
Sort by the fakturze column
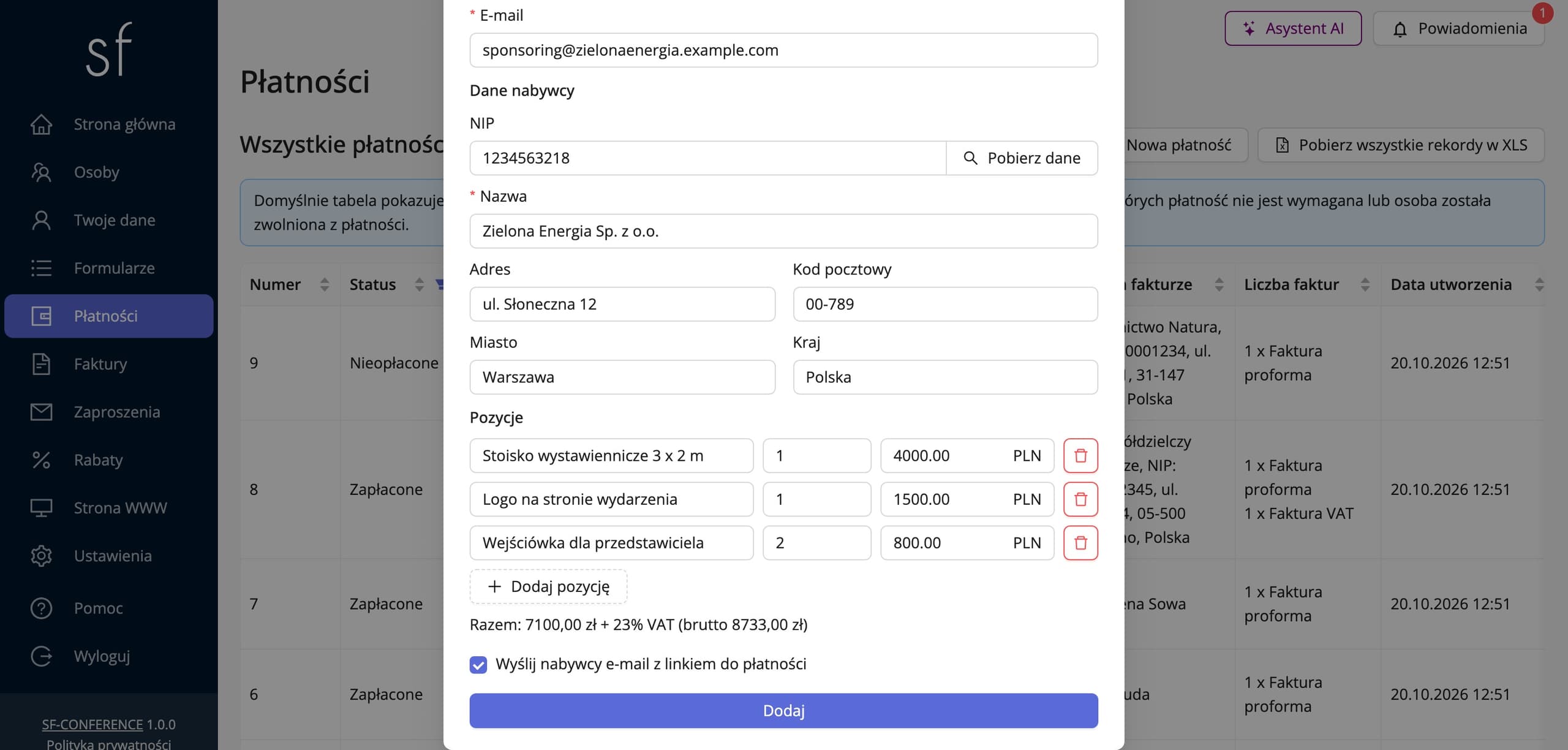click(x=1219, y=284)
